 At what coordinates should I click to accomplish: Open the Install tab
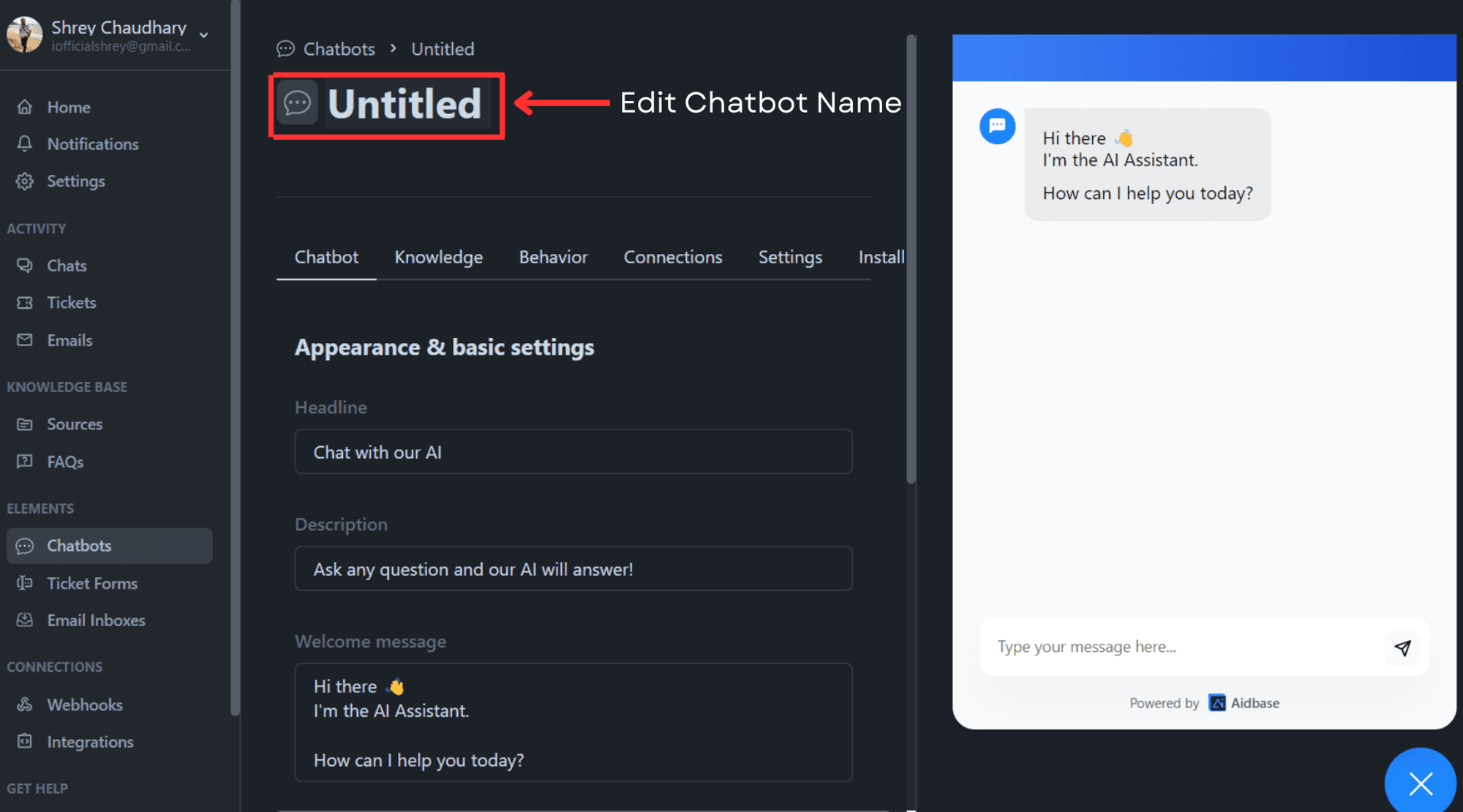(878, 257)
